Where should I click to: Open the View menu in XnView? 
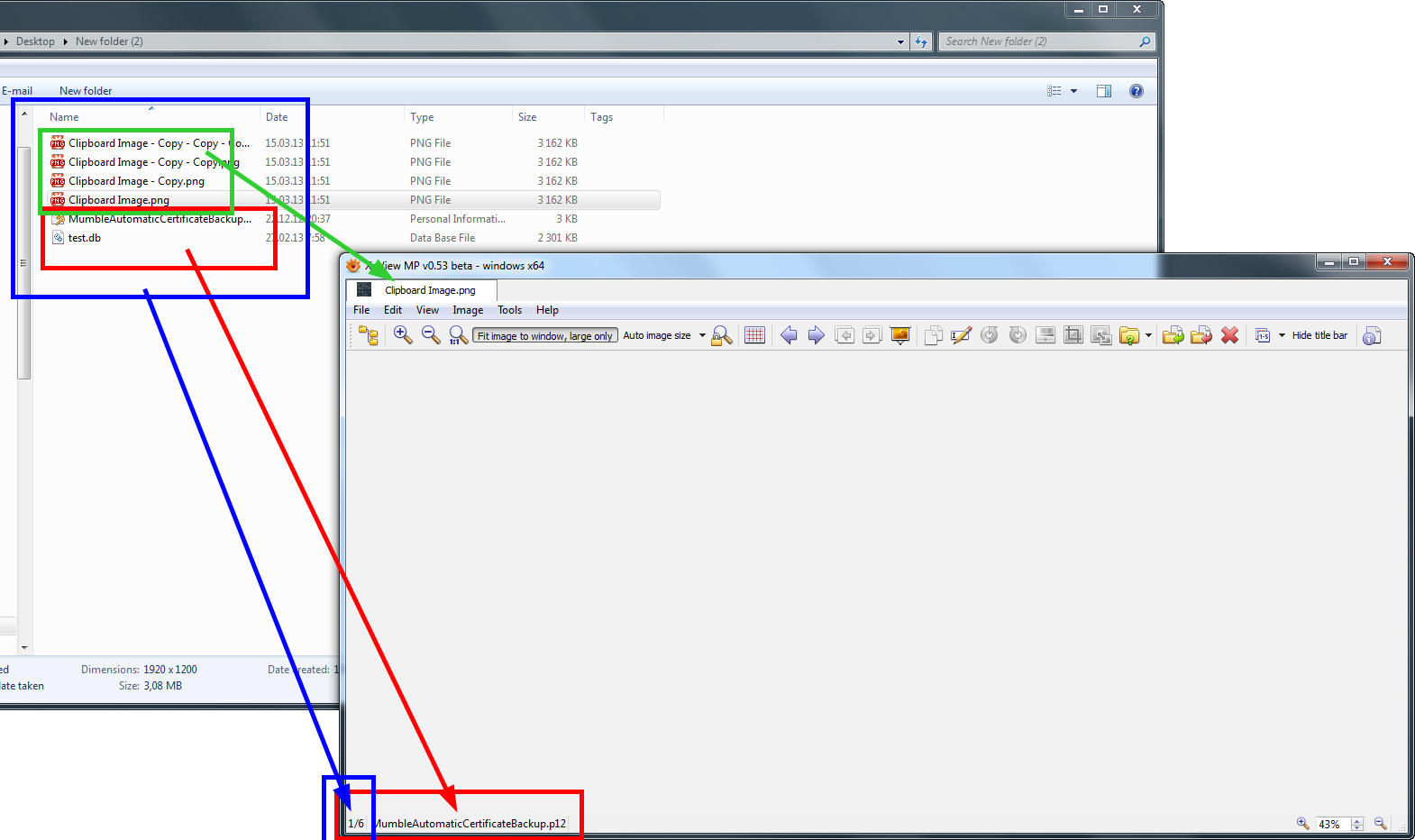pyautogui.click(x=427, y=310)
